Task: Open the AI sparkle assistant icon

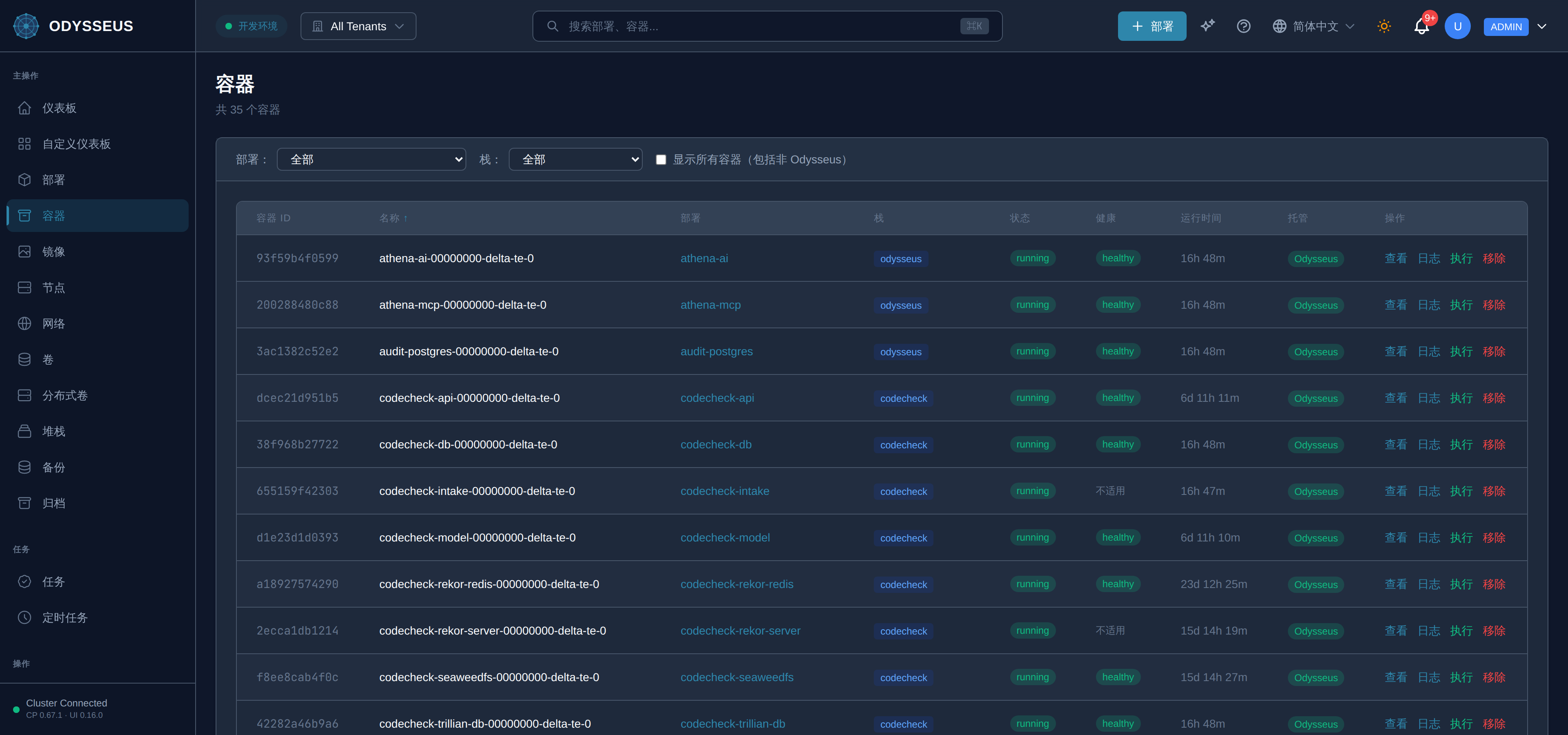Action: 1208,26
